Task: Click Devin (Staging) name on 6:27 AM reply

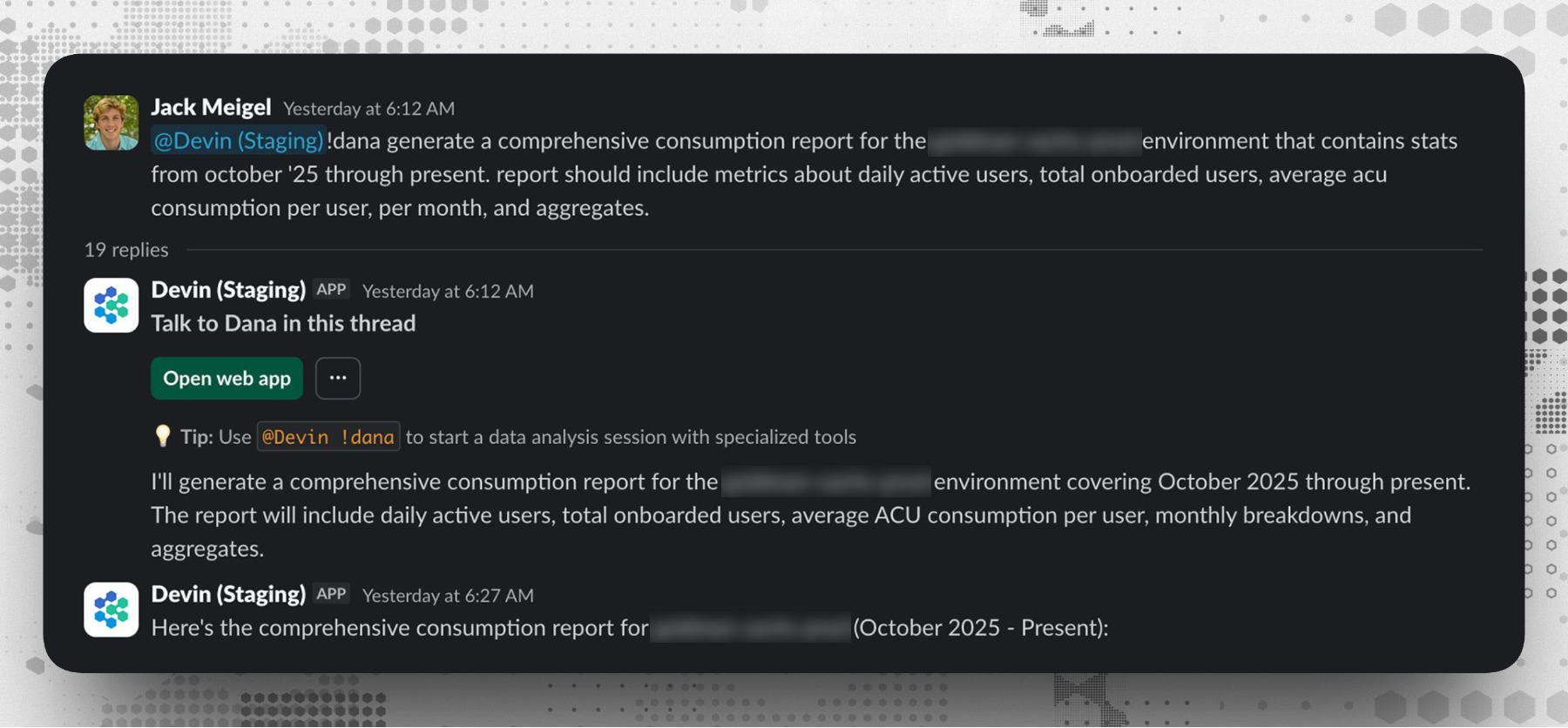Action: [x=228, y=594]
